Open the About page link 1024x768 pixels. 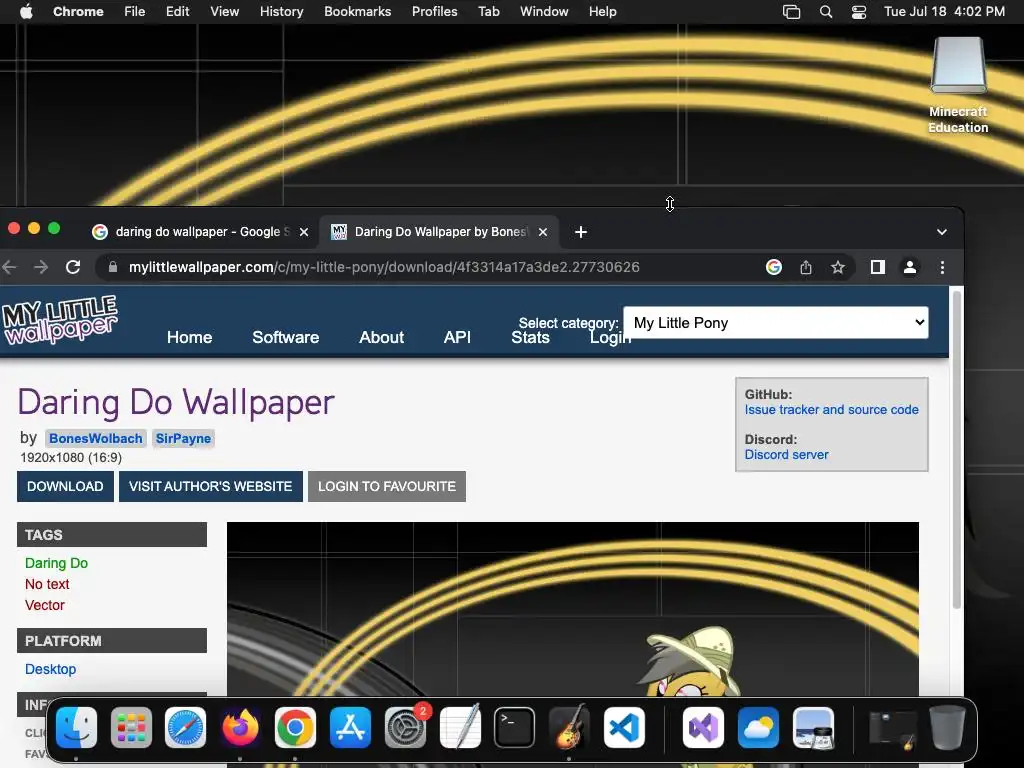pos(381,337)
